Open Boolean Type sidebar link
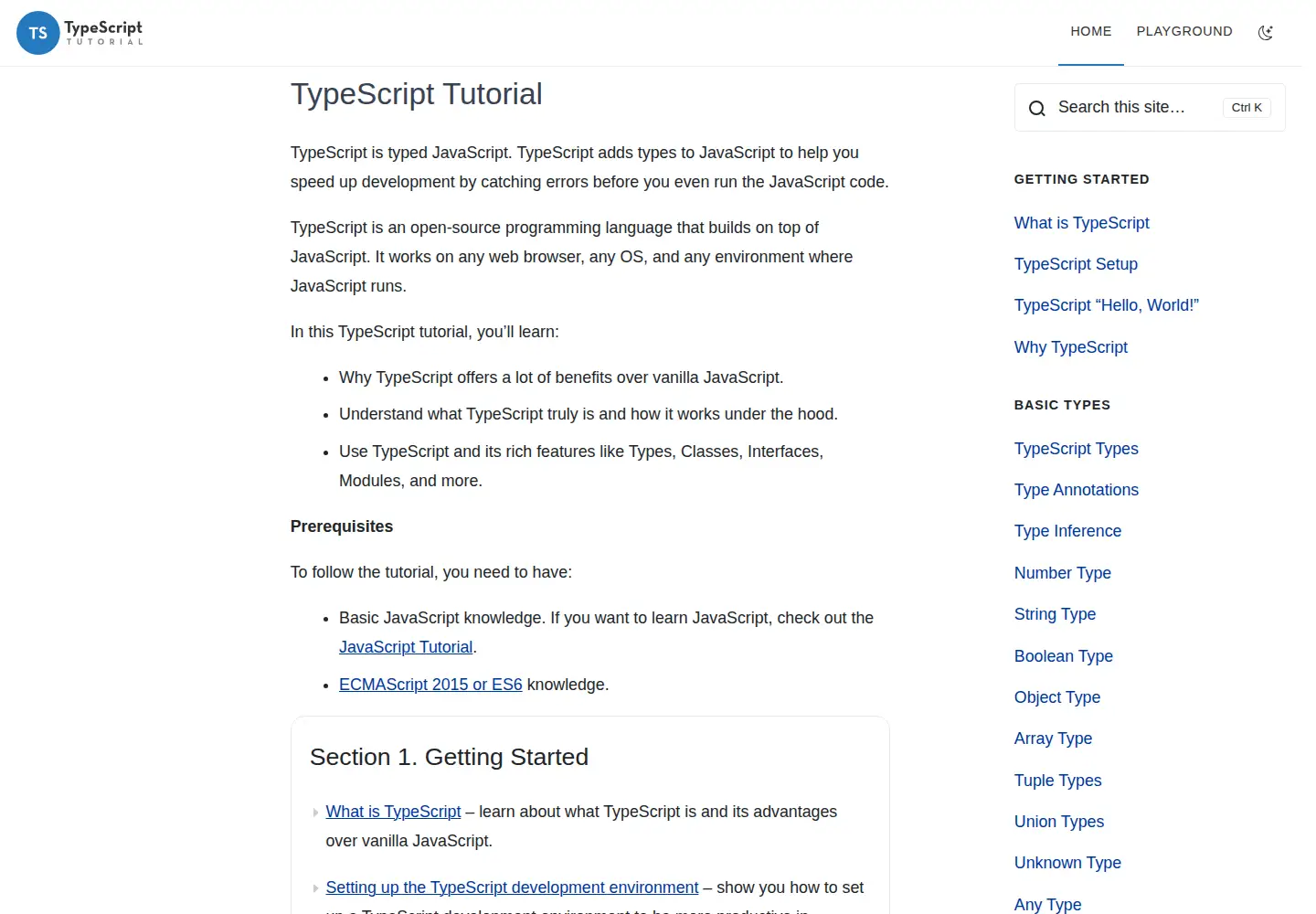 coord(1063,656)
